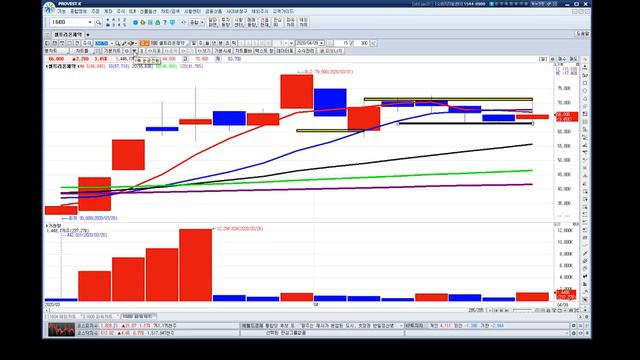The width and height of the screenshot is (640, 360).
Task: Click the 차트툴 button
Action: 82,51
